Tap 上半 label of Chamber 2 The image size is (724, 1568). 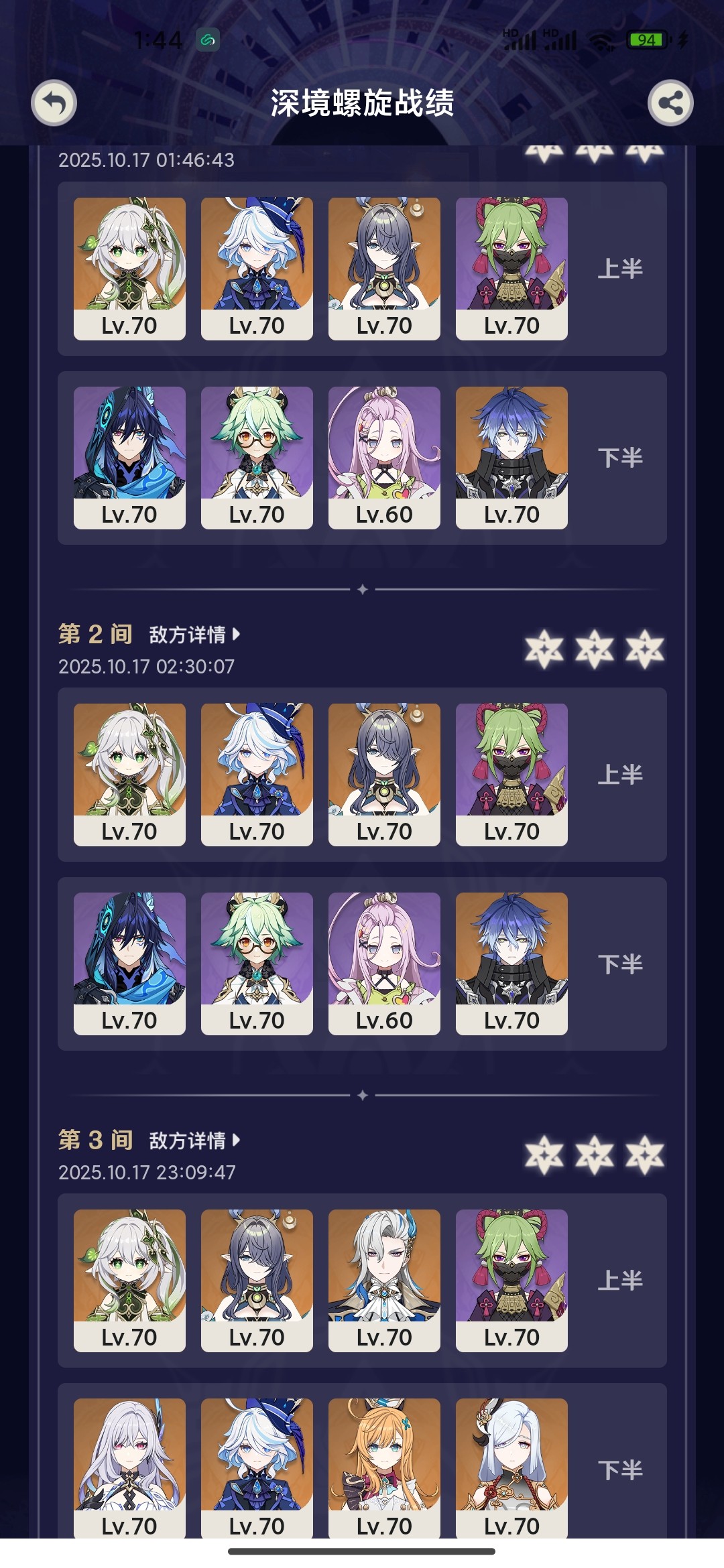[620, 775]
